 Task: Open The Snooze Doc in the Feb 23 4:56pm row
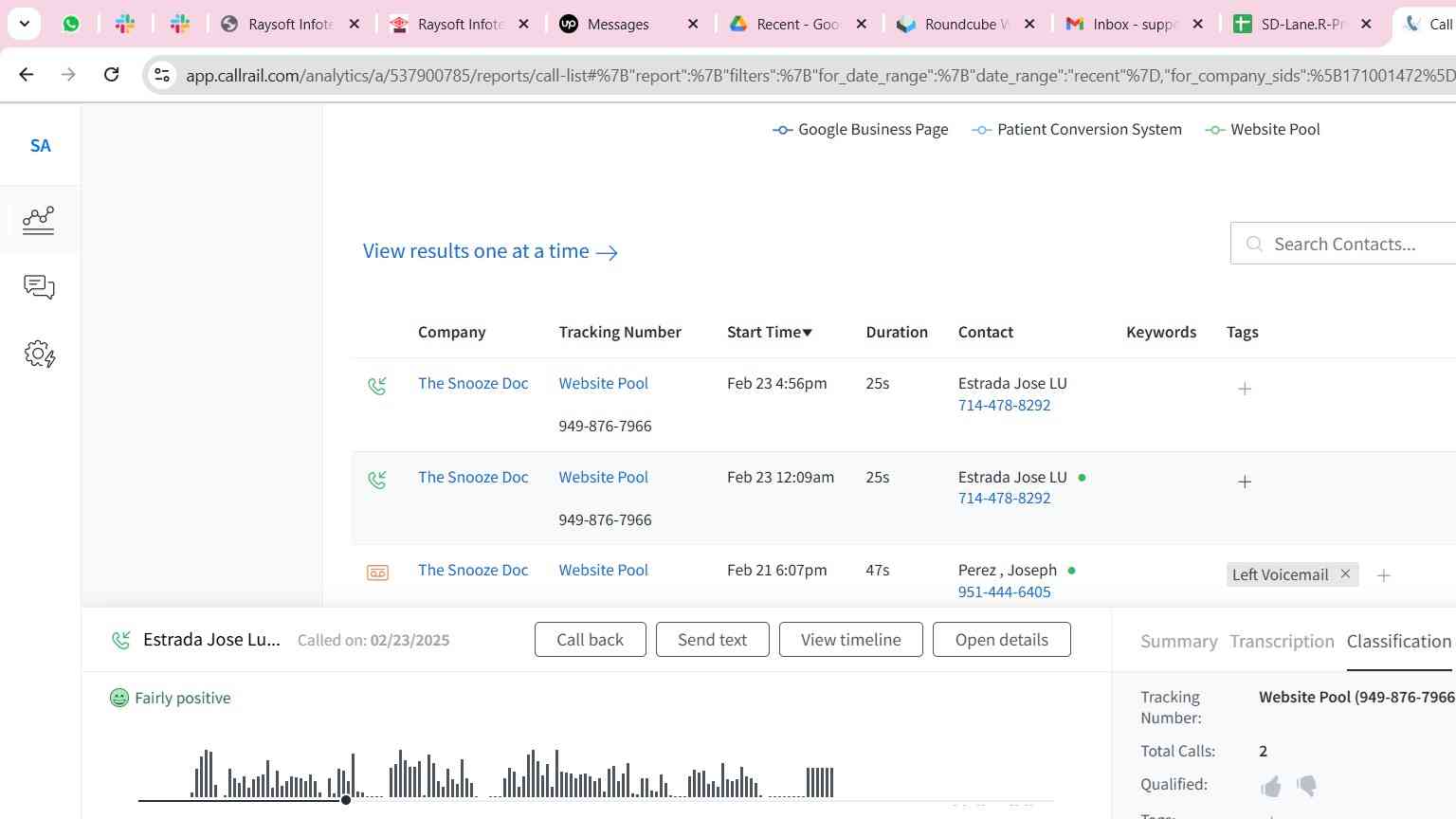(x=473, y=383)
